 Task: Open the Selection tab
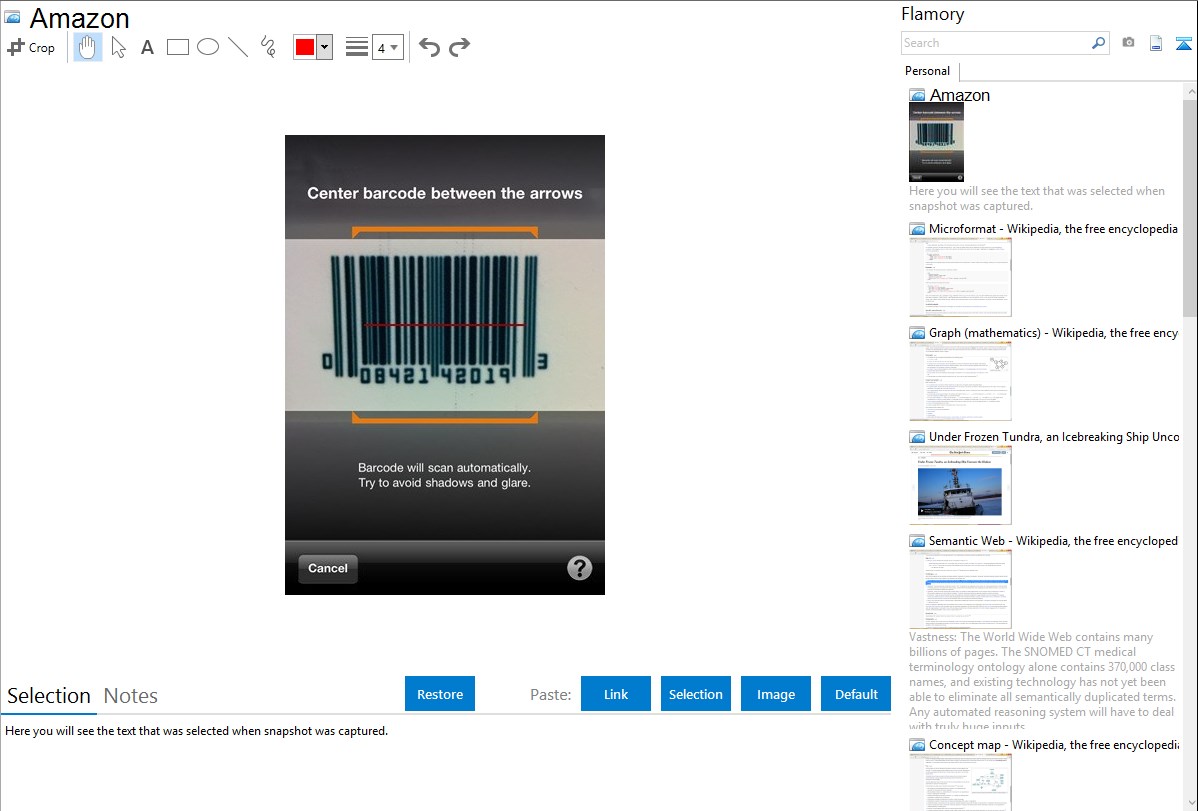click(x=49, y=696)
